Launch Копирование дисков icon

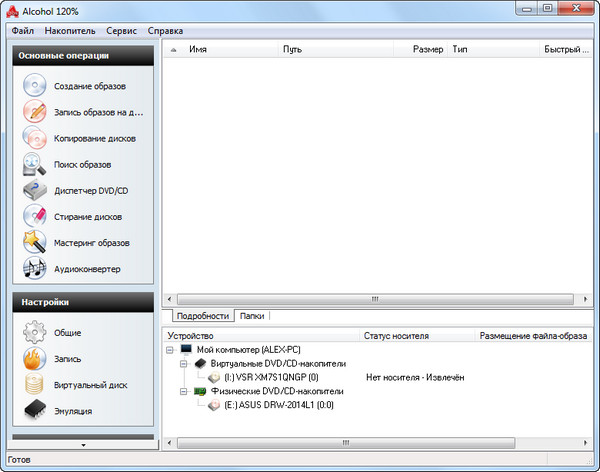[x=35, y=139]
